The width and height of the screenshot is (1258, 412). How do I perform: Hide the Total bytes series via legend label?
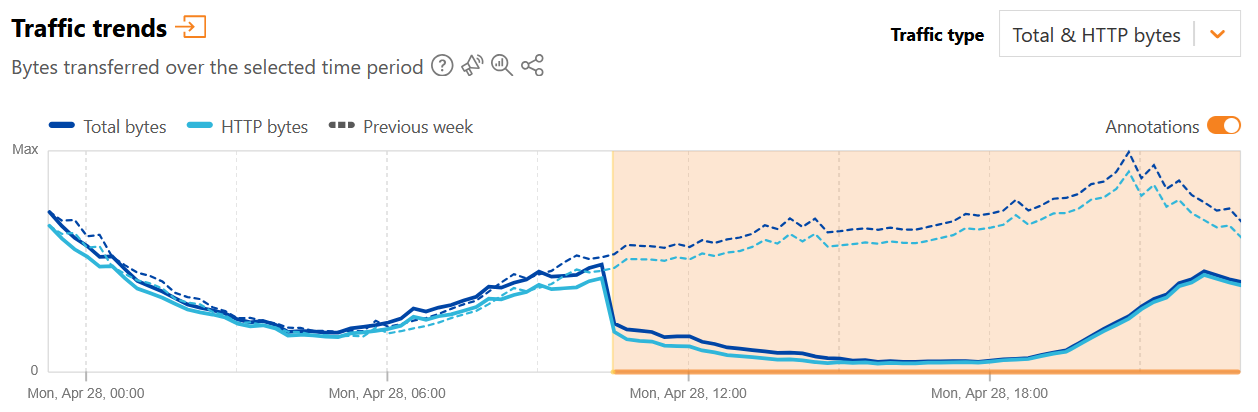125,127
